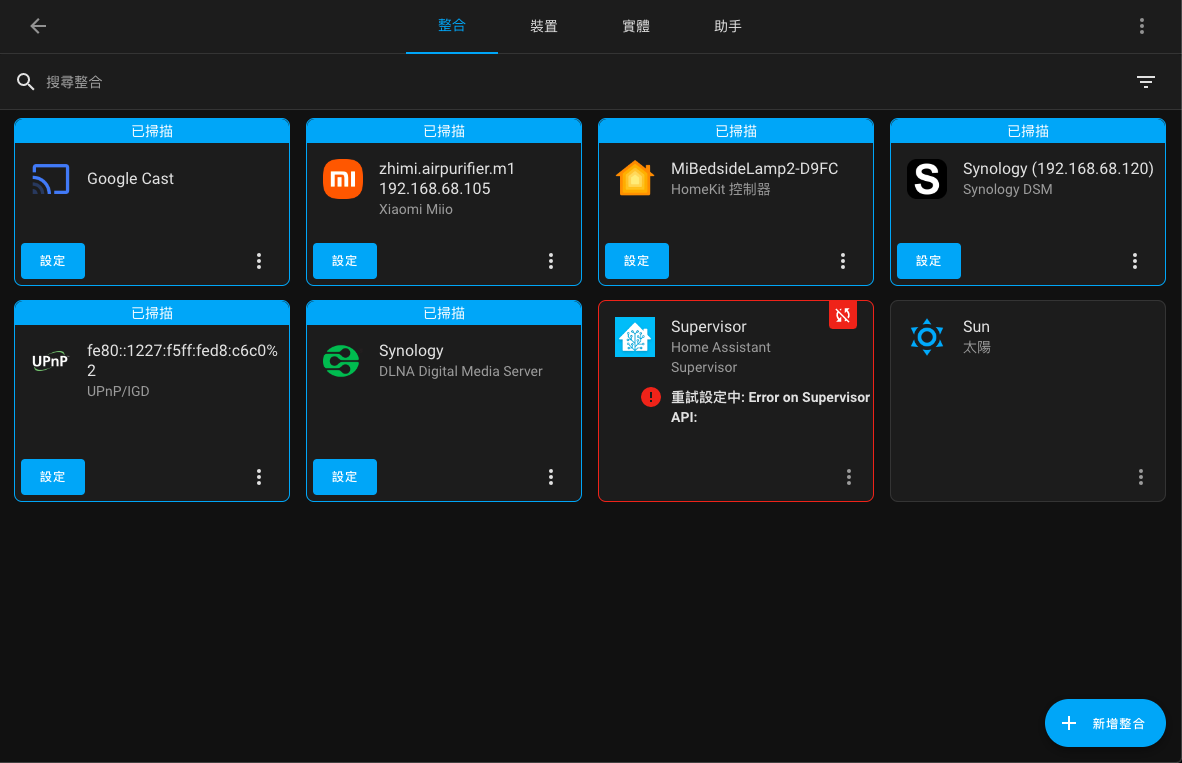
Task: Click the Error on Supervisor API message
Action: 770,407
